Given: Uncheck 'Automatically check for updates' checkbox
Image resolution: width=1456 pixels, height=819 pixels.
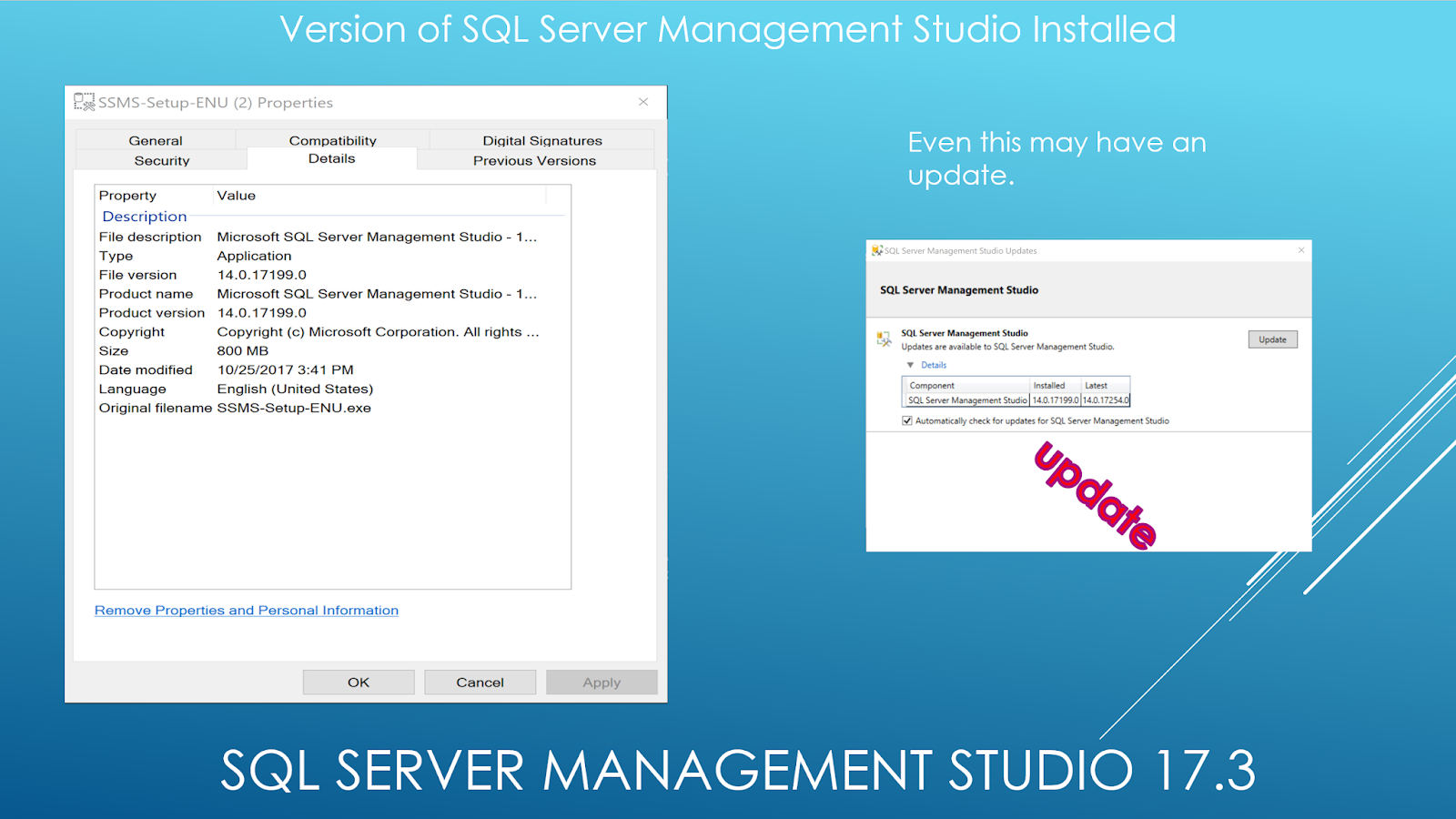Looking at the screenshot, I should (x=907, y=420).
